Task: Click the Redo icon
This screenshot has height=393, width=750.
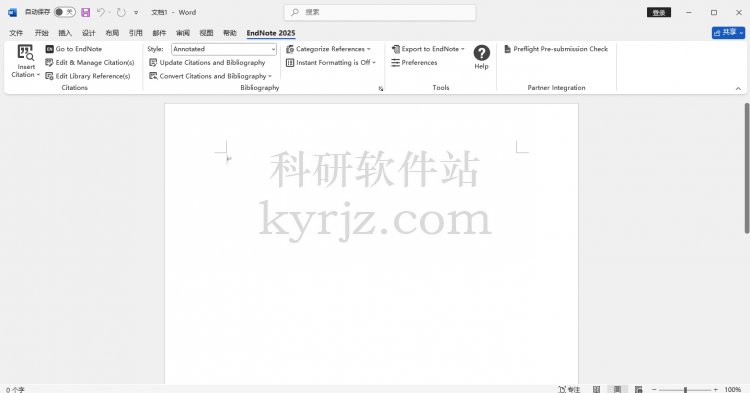Action: click(121, 12)
